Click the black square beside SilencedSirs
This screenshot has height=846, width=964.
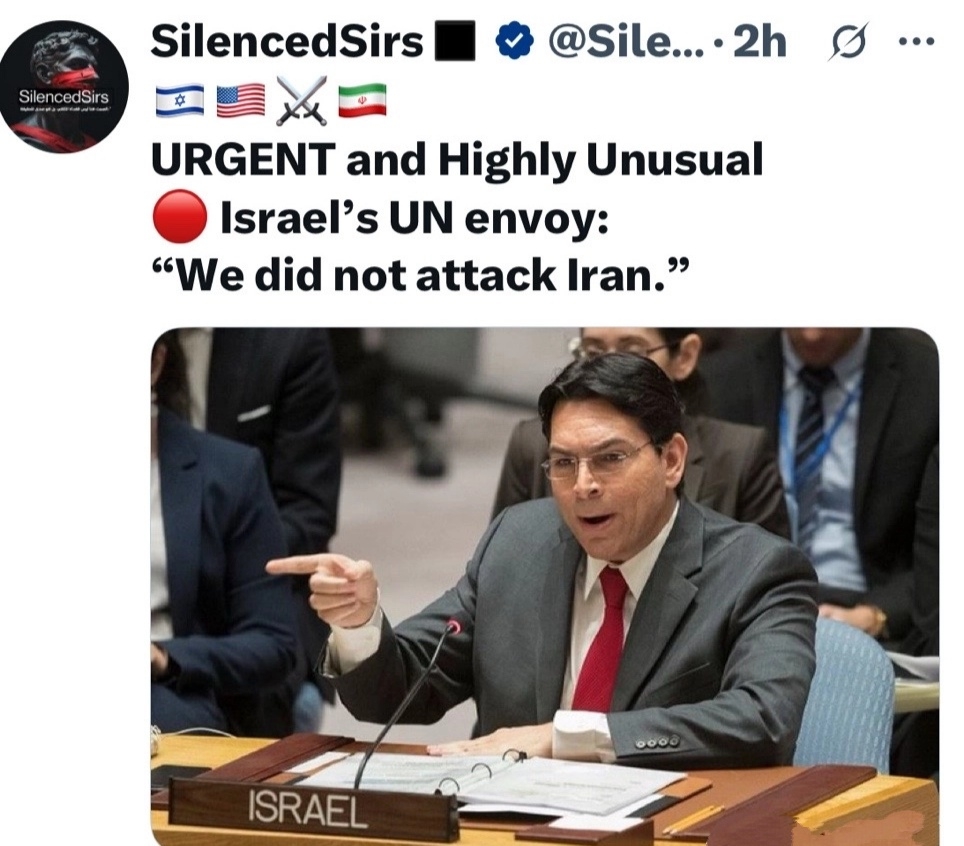point(455,41)
